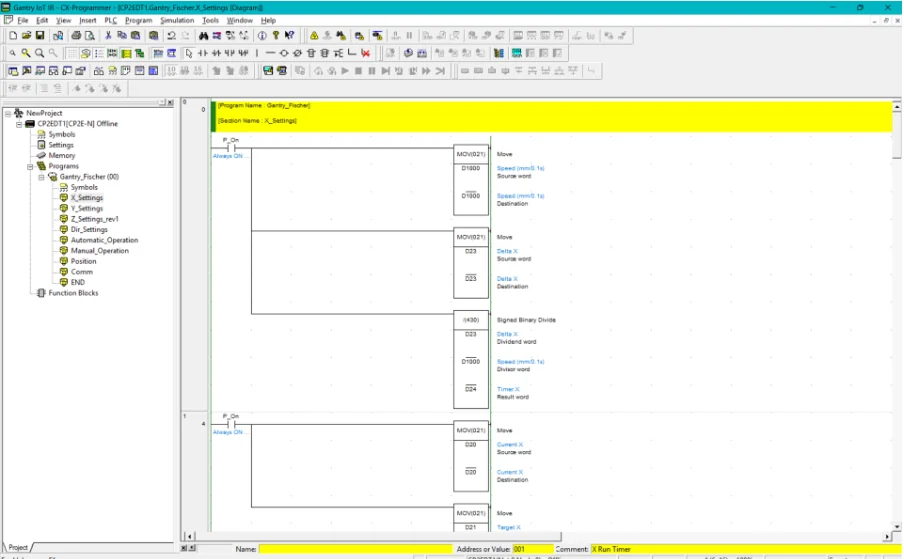Open Settings in project tree
This screenshot has height=559, width=904.
[x=61, y=145]
